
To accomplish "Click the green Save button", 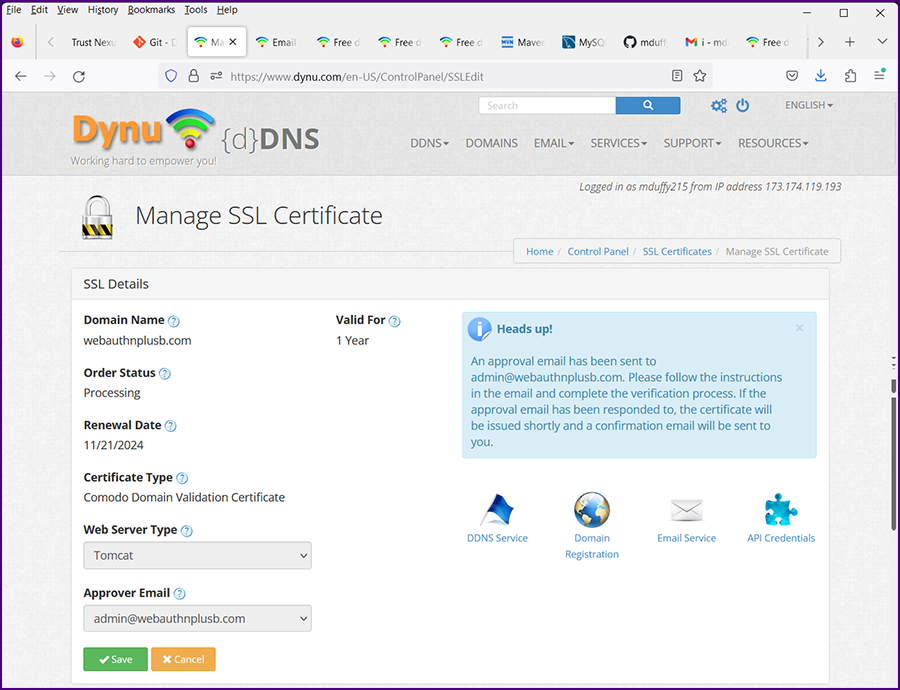I will click(x=115, y=660).
